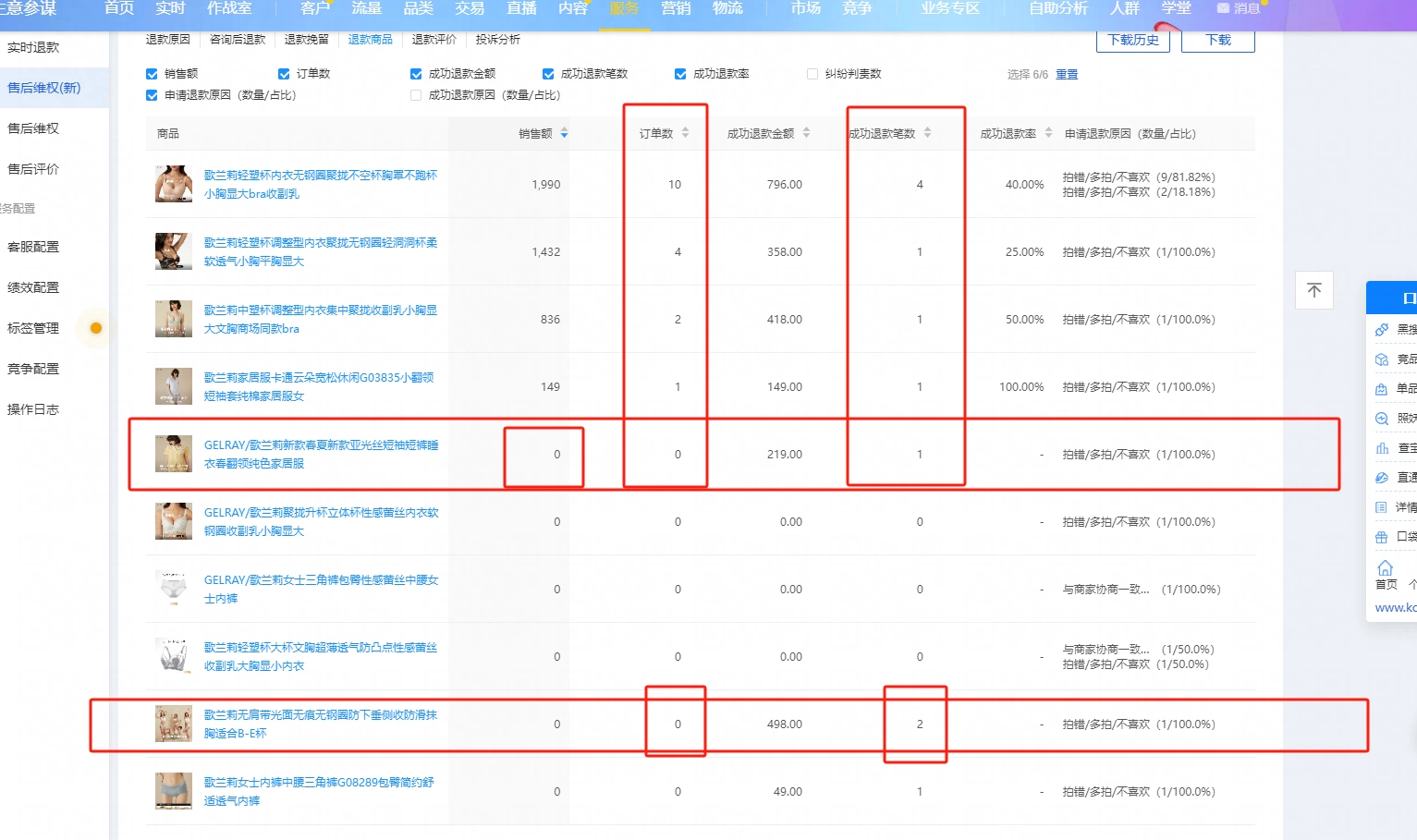This screenshot has height=840, width=1417.
Task: Click the gift icon in side panel
Action: coord(1382,537)
